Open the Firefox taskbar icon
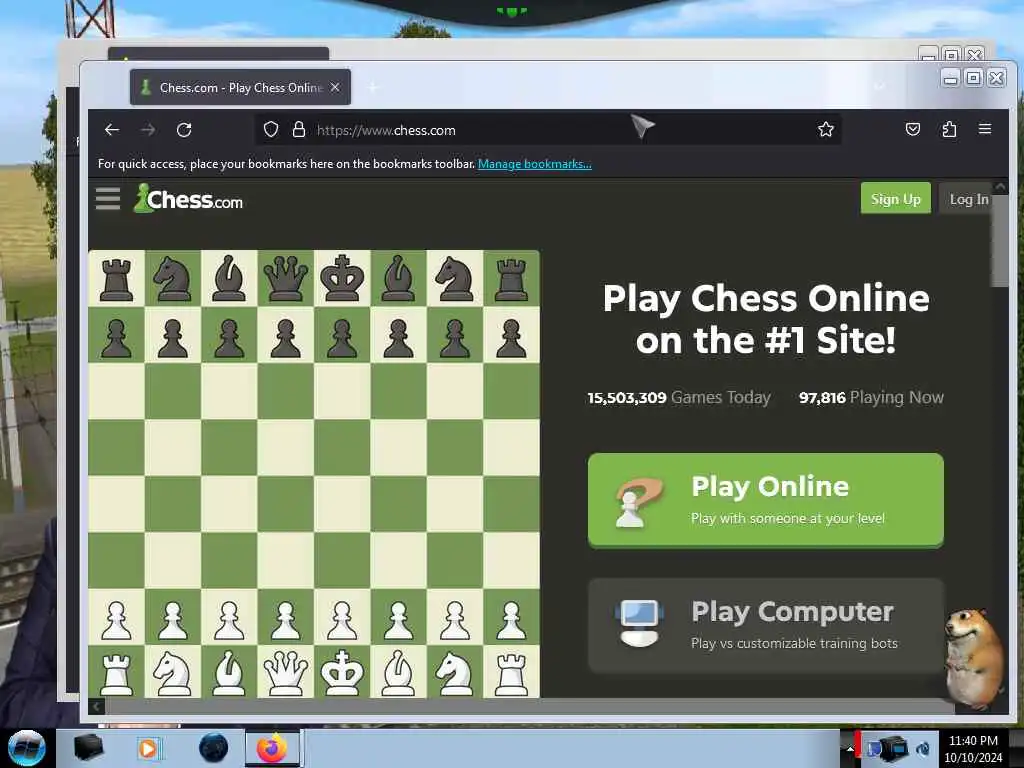The height and width of the screenshot is (768, 1024). tap(272, 748)
